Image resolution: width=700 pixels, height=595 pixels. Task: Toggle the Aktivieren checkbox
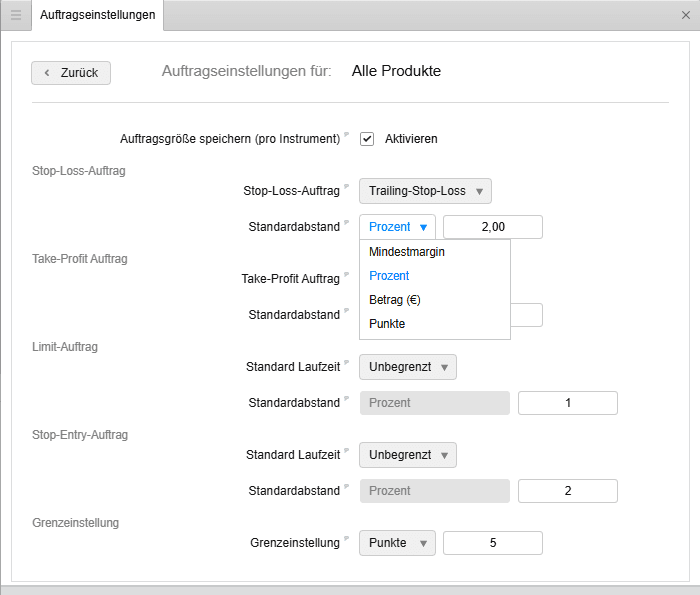click(x=367, y=139)
